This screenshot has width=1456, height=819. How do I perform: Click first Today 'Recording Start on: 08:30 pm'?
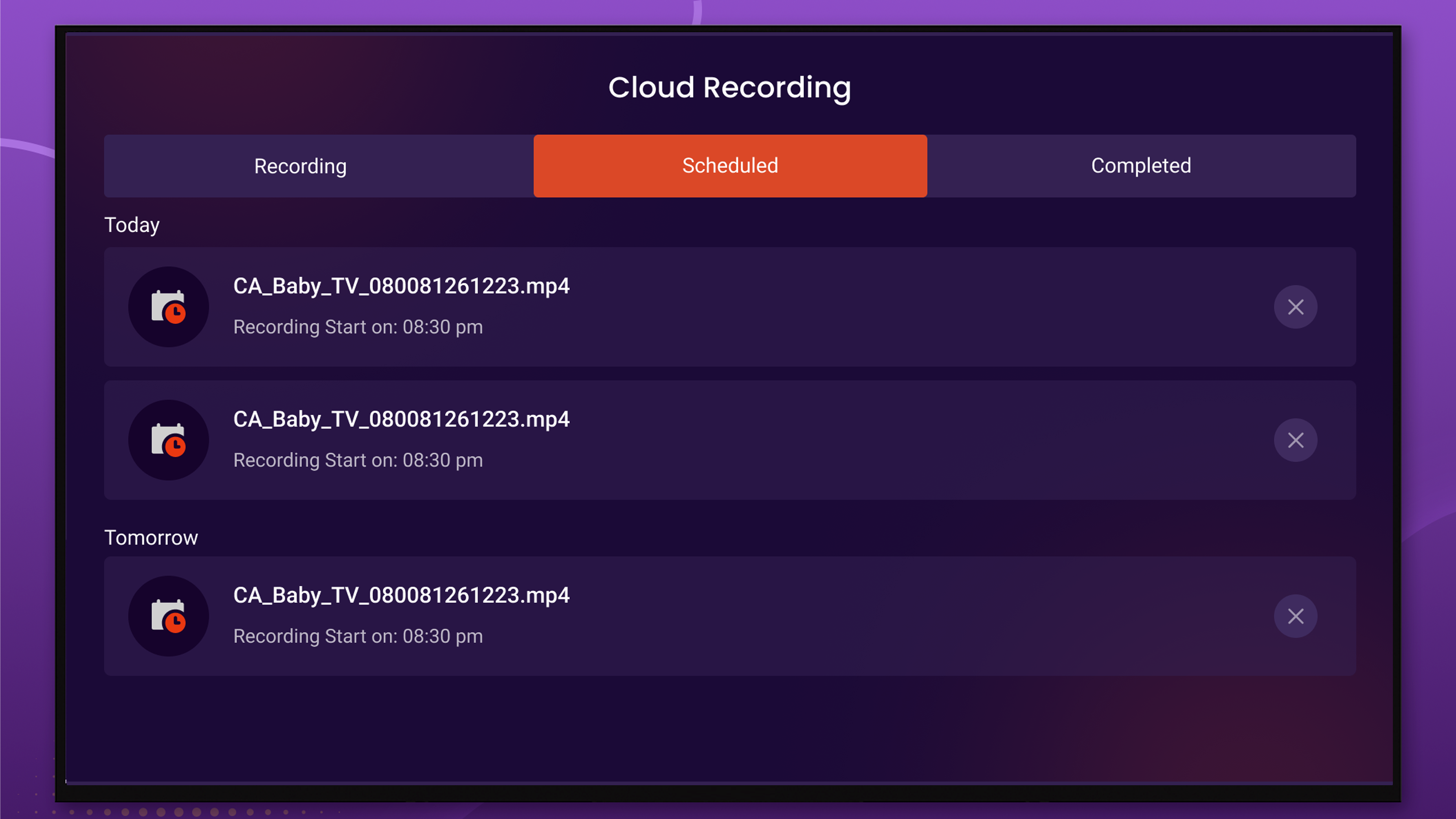coord(358,328)
